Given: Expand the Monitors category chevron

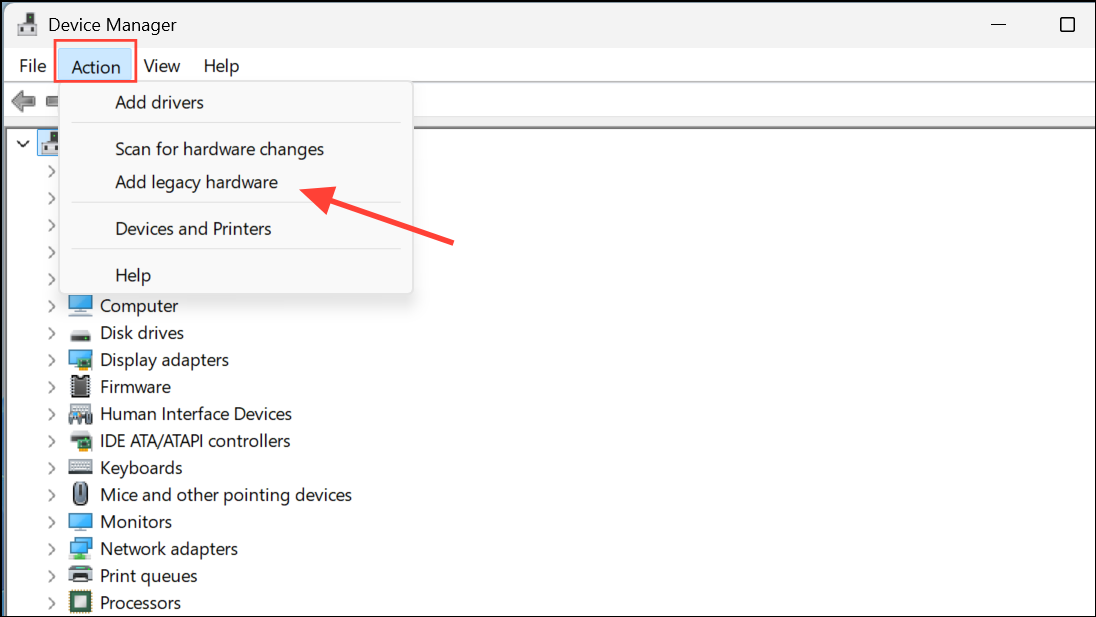Looking at the screenshot, I should coord(52,522).
